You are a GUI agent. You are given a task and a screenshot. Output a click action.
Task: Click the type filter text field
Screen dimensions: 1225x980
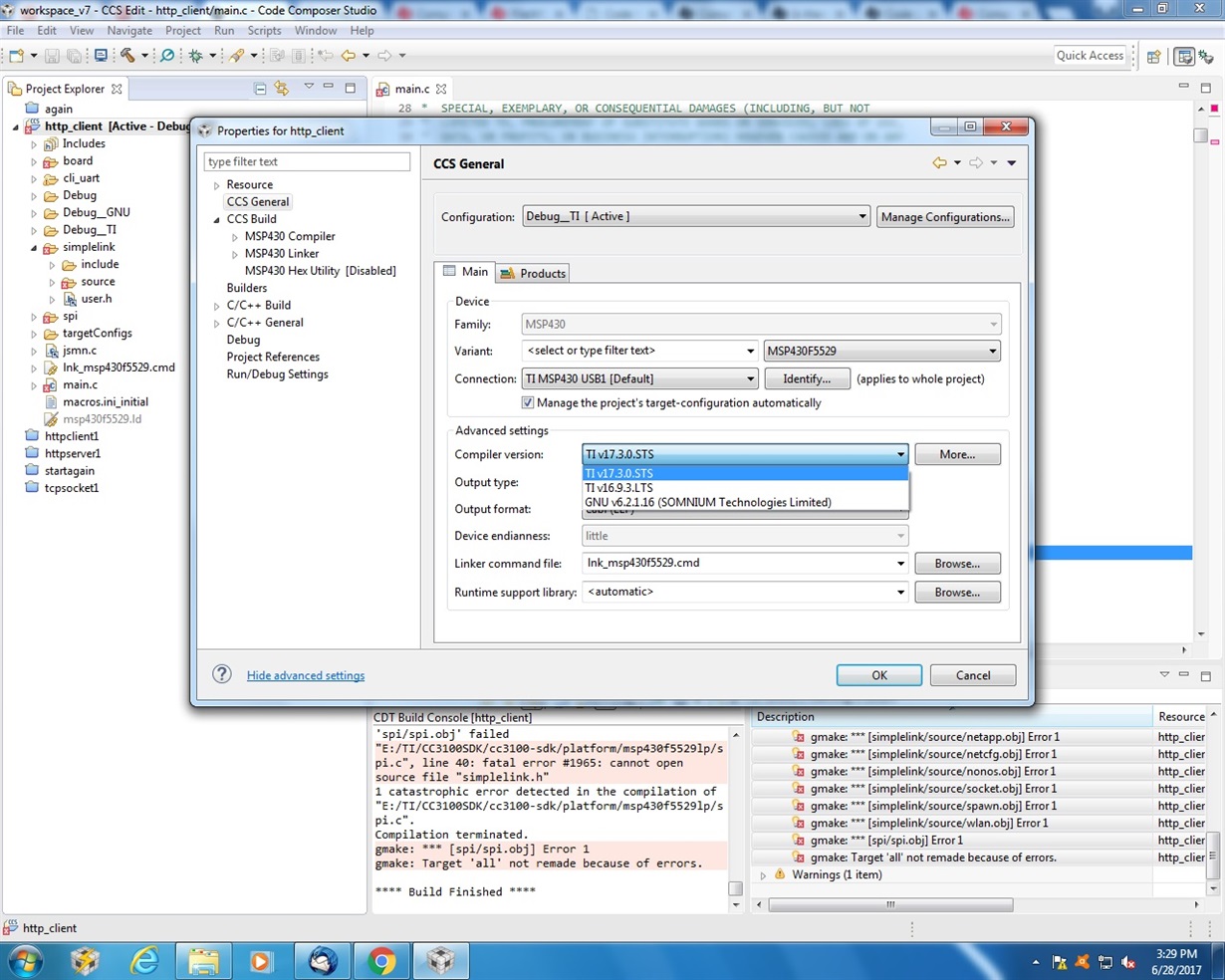click(307, 161)
